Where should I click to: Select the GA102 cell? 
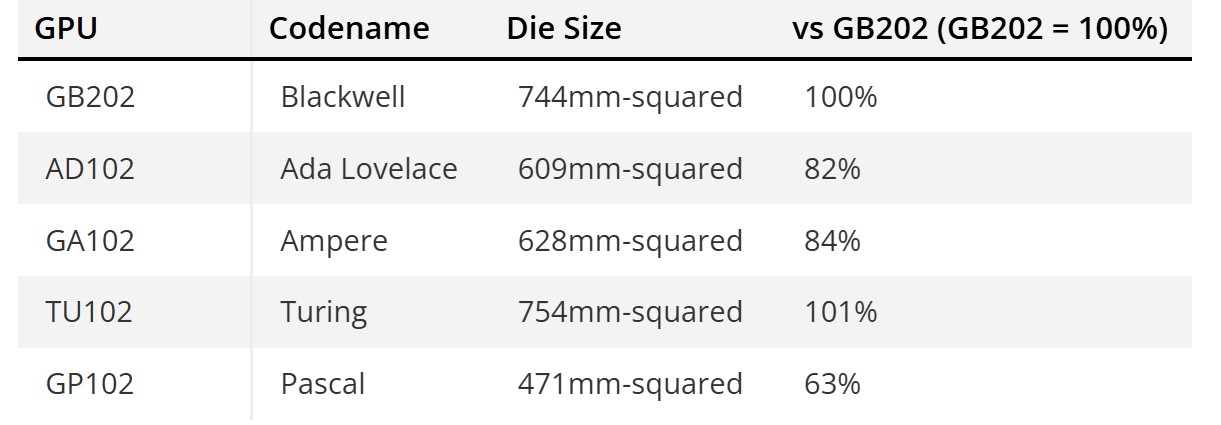point(90,241)
